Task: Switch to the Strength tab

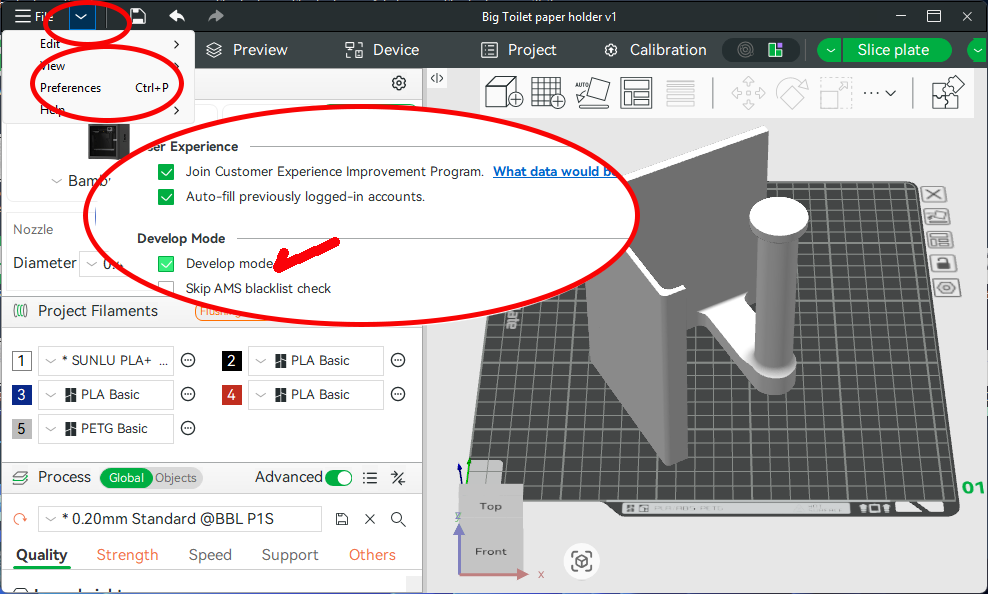Action: [x=127, y=555]
